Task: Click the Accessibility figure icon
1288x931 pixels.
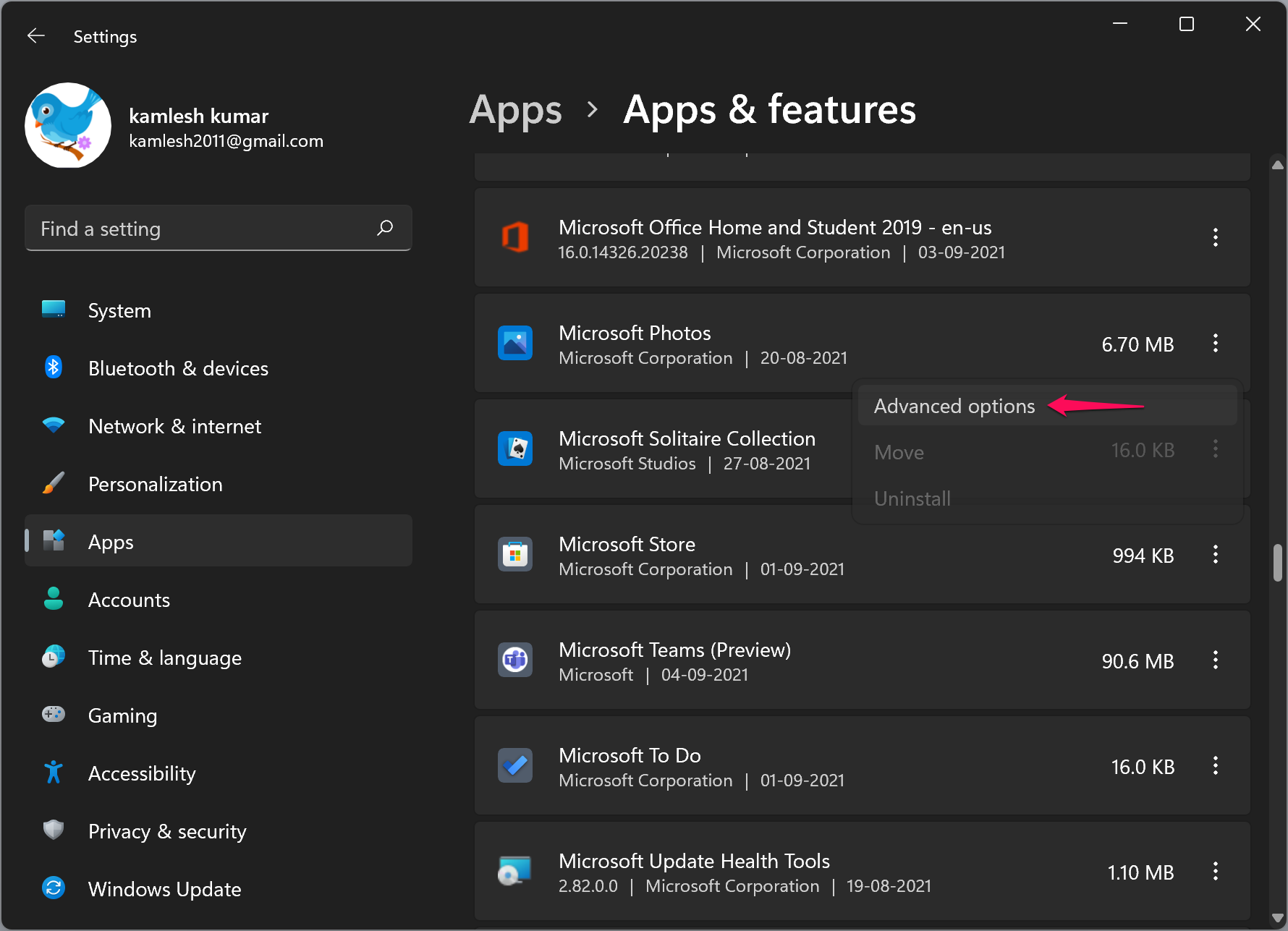Action: pos(54,773)
